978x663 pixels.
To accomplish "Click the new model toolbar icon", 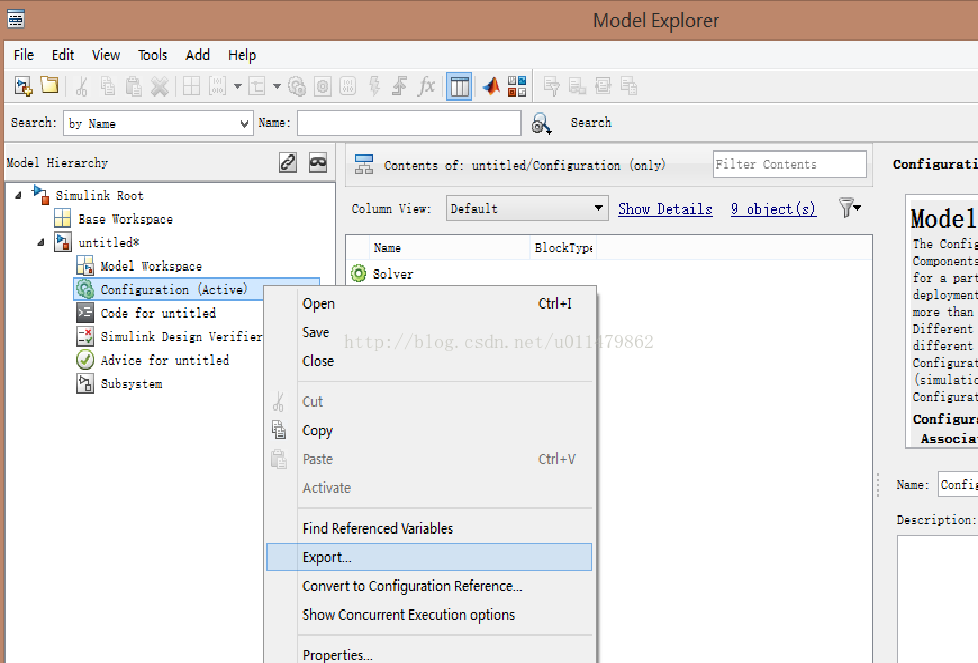I will click(23, 86).
